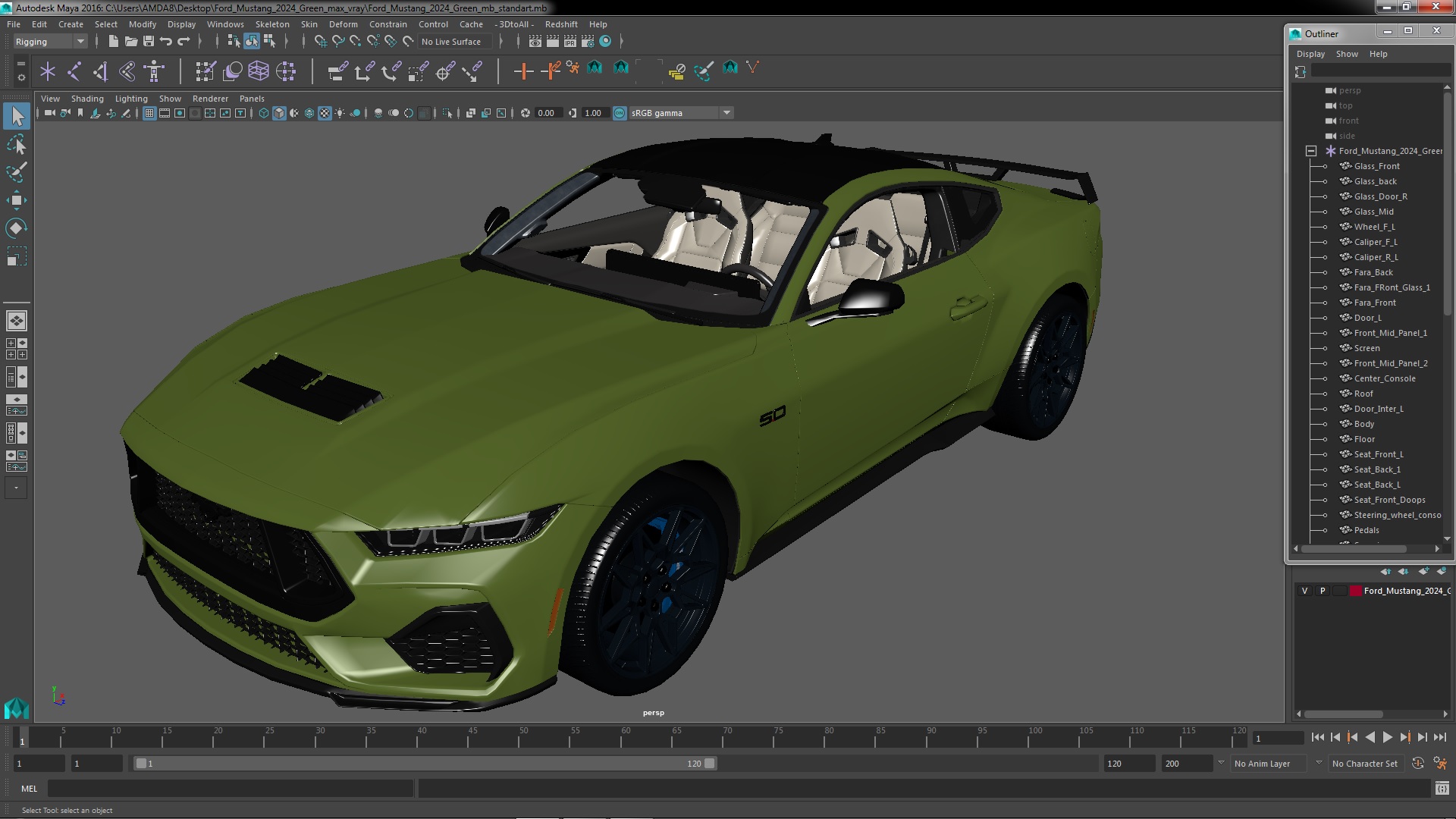The image size is (1456, 819).
Task: Open render settings clapperboard with gear
Action: (588, 42)
